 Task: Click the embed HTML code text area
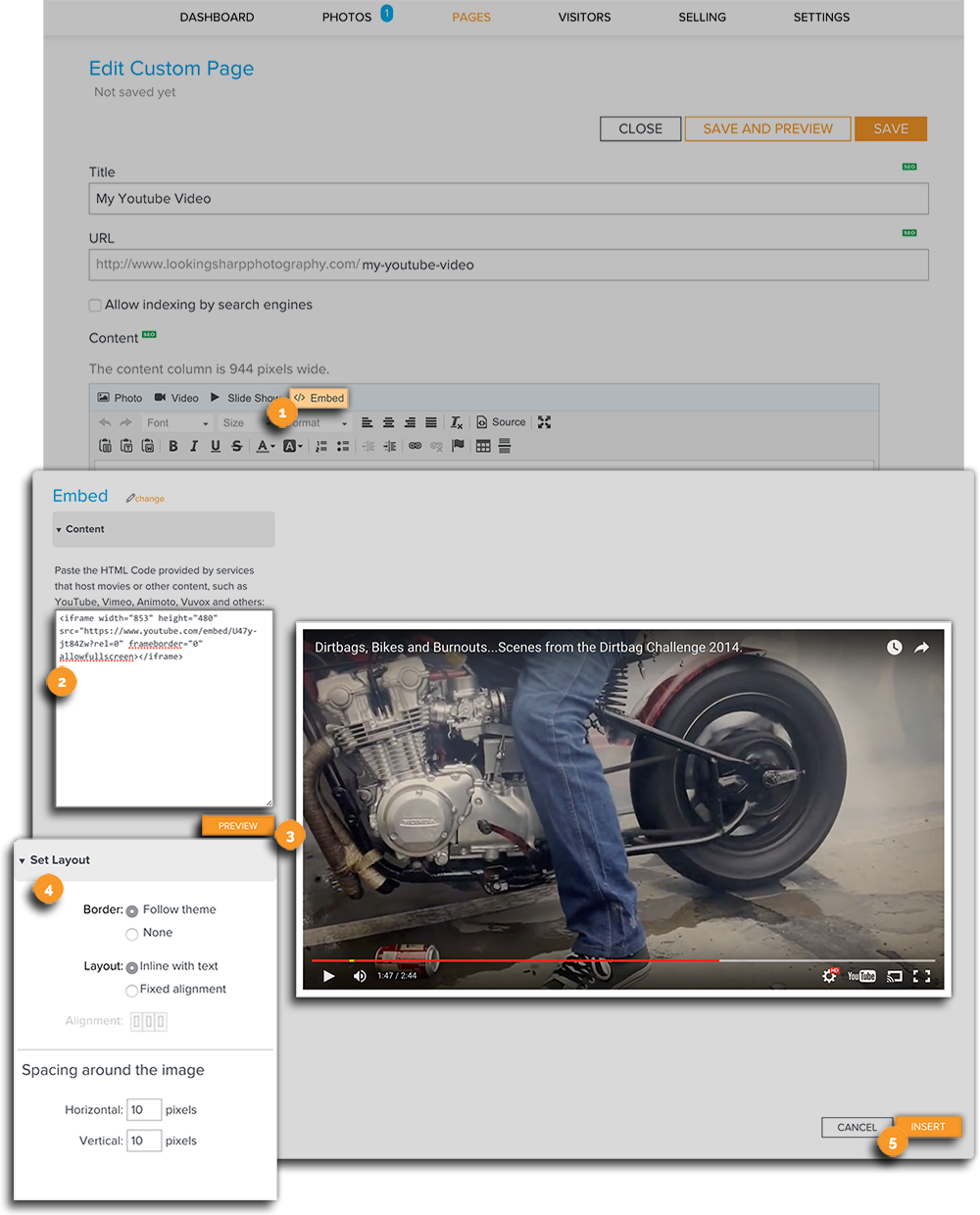click(x=165, y=708)
